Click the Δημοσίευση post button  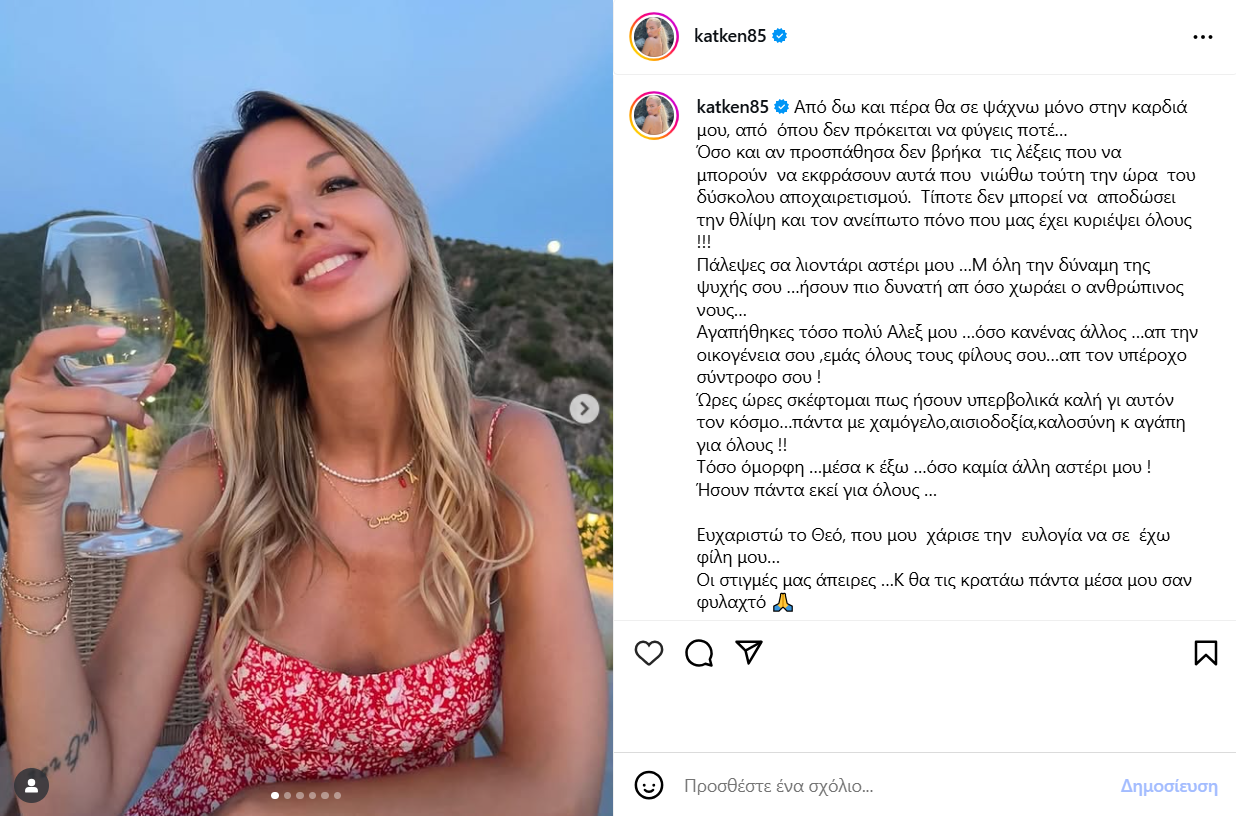click(1169, 786)
